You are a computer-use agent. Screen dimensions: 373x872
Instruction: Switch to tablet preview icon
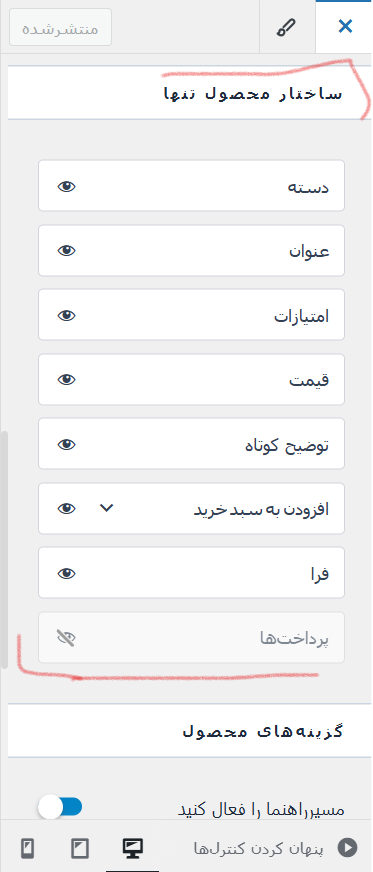coord(80,848)
